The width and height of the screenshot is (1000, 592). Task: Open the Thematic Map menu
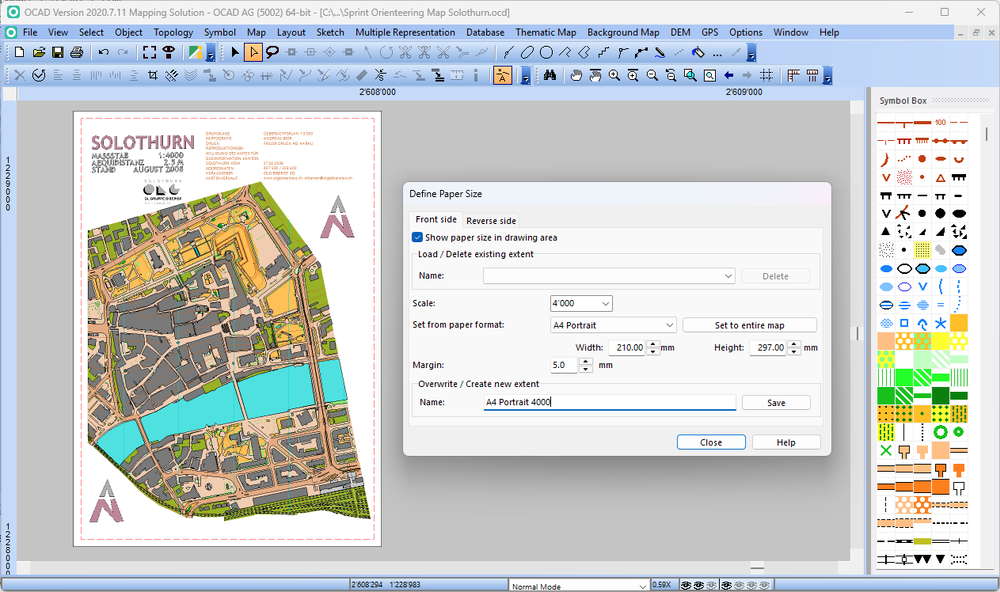pyautogui.click(x=545, y=32)
